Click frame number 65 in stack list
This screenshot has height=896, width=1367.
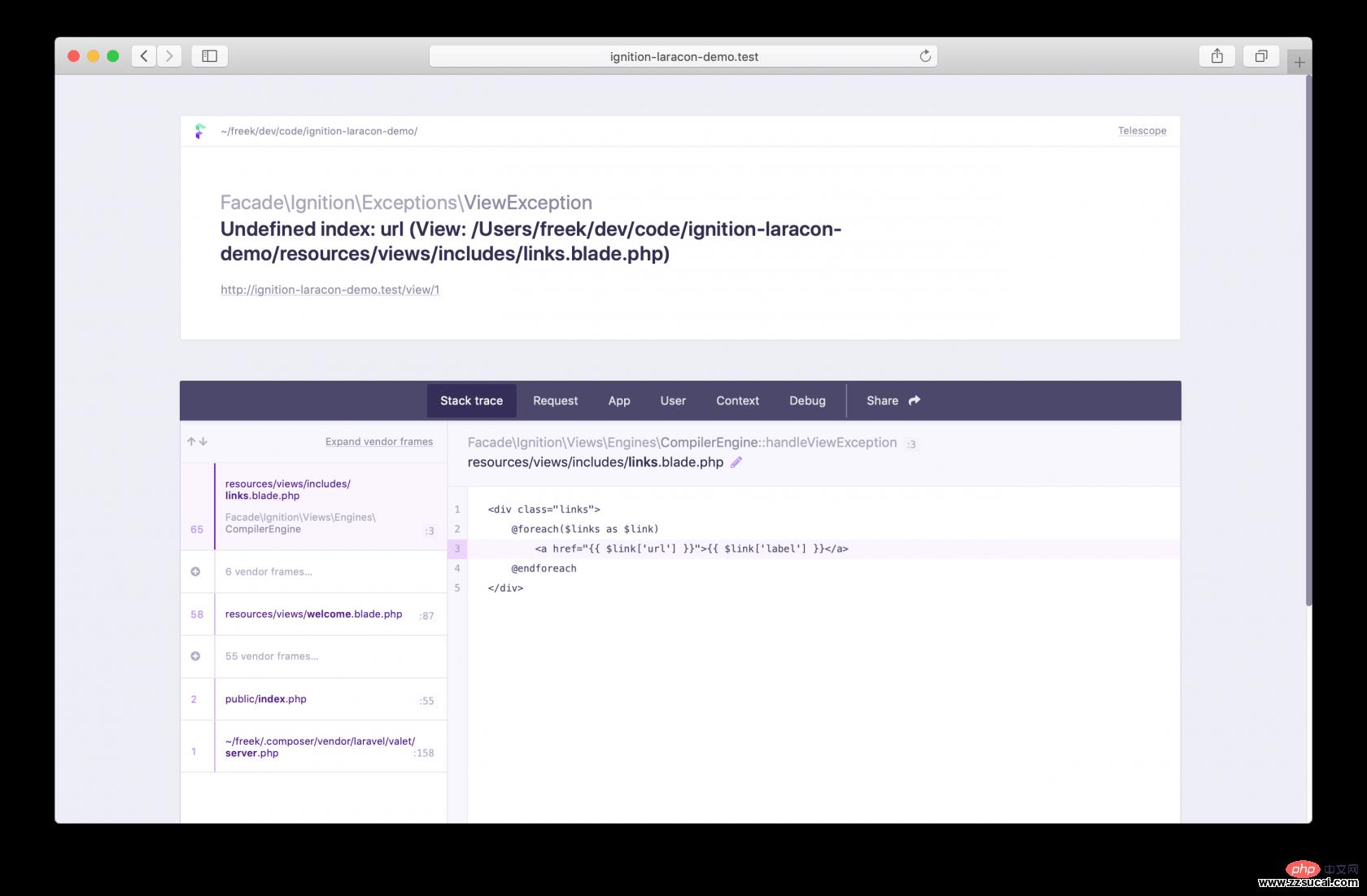coord(197,529)
